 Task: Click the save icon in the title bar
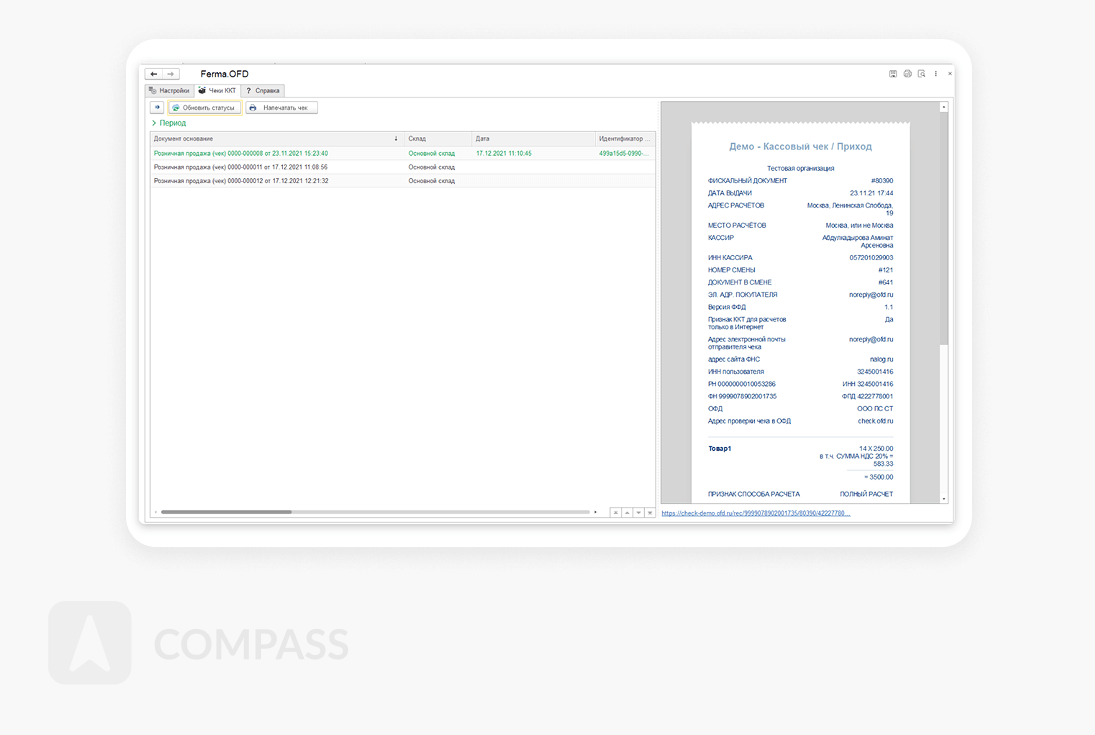coord(893,74)
